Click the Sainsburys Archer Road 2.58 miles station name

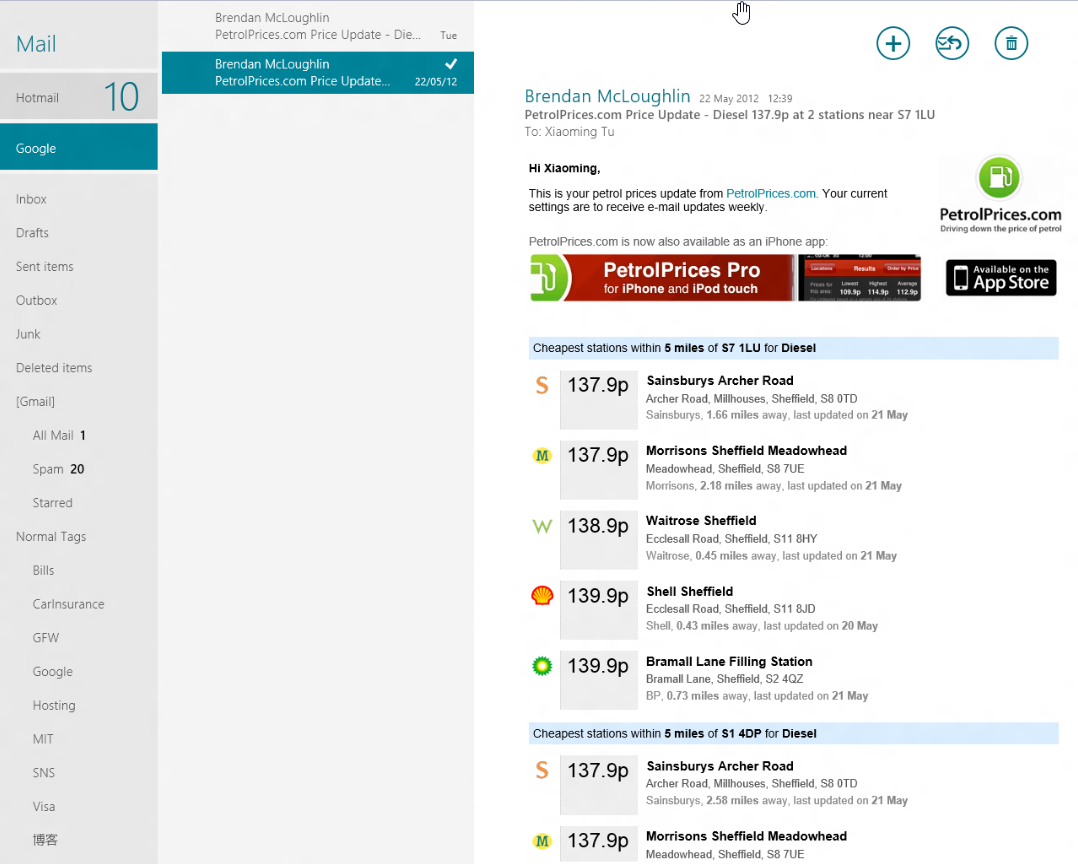coord(720,766)
